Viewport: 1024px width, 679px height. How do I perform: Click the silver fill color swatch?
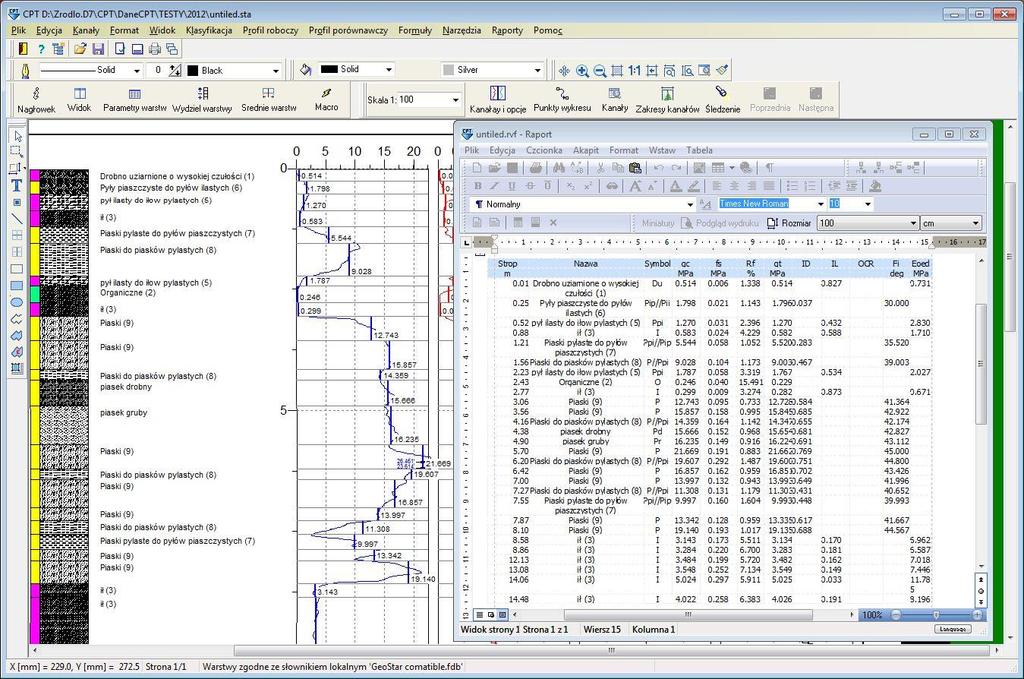coord(448,70)
